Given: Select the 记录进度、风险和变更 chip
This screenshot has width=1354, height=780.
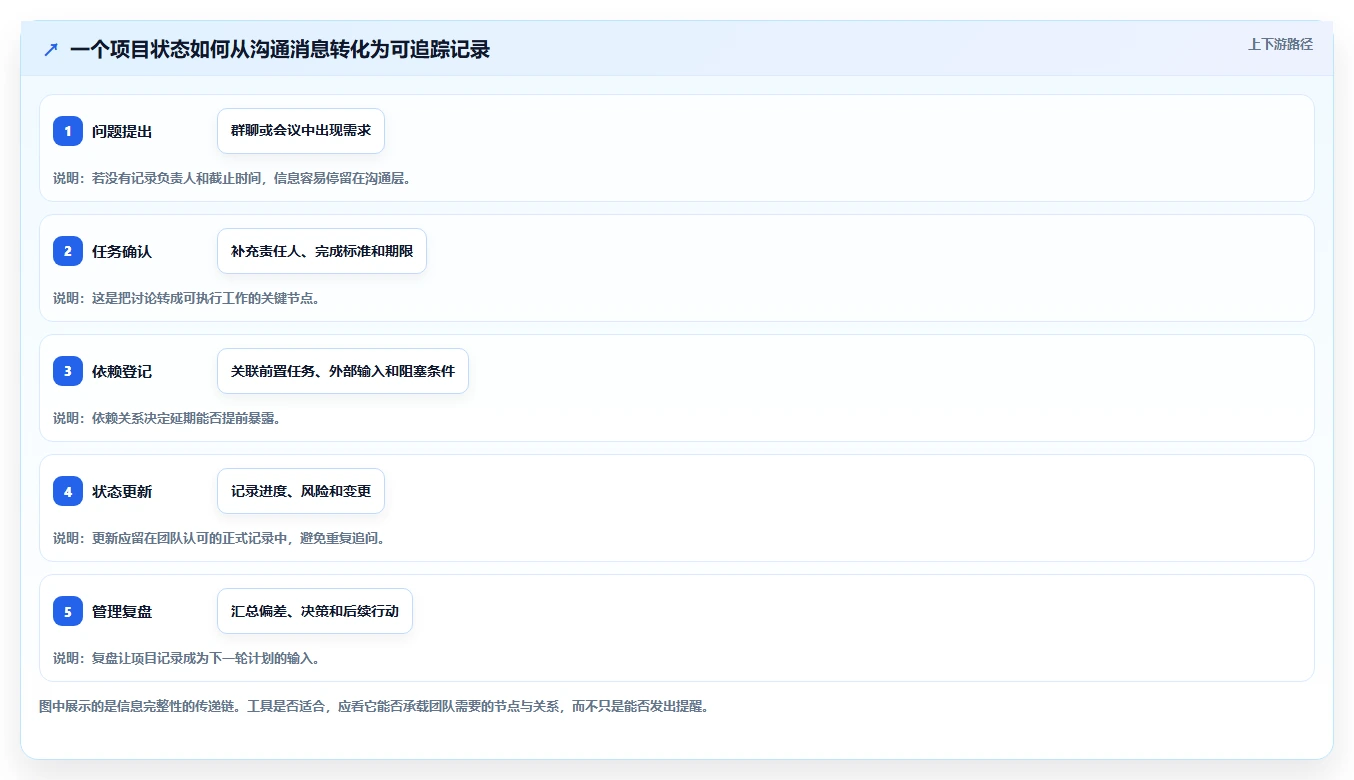Looking at the screenshot, I should click(x=301, y=491).
